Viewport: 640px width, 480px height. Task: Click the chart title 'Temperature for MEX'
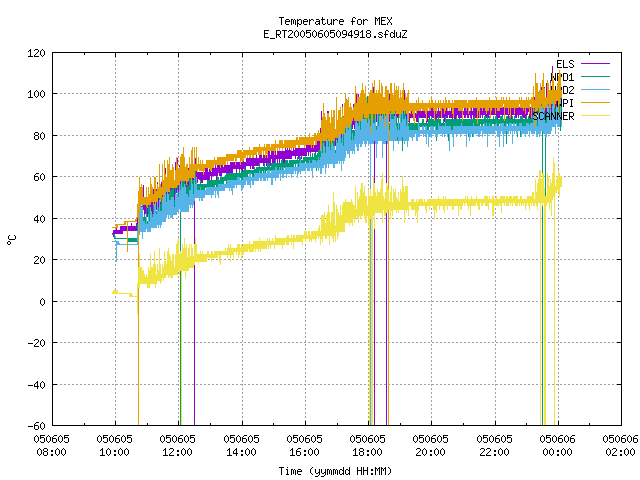click(335, 21)
